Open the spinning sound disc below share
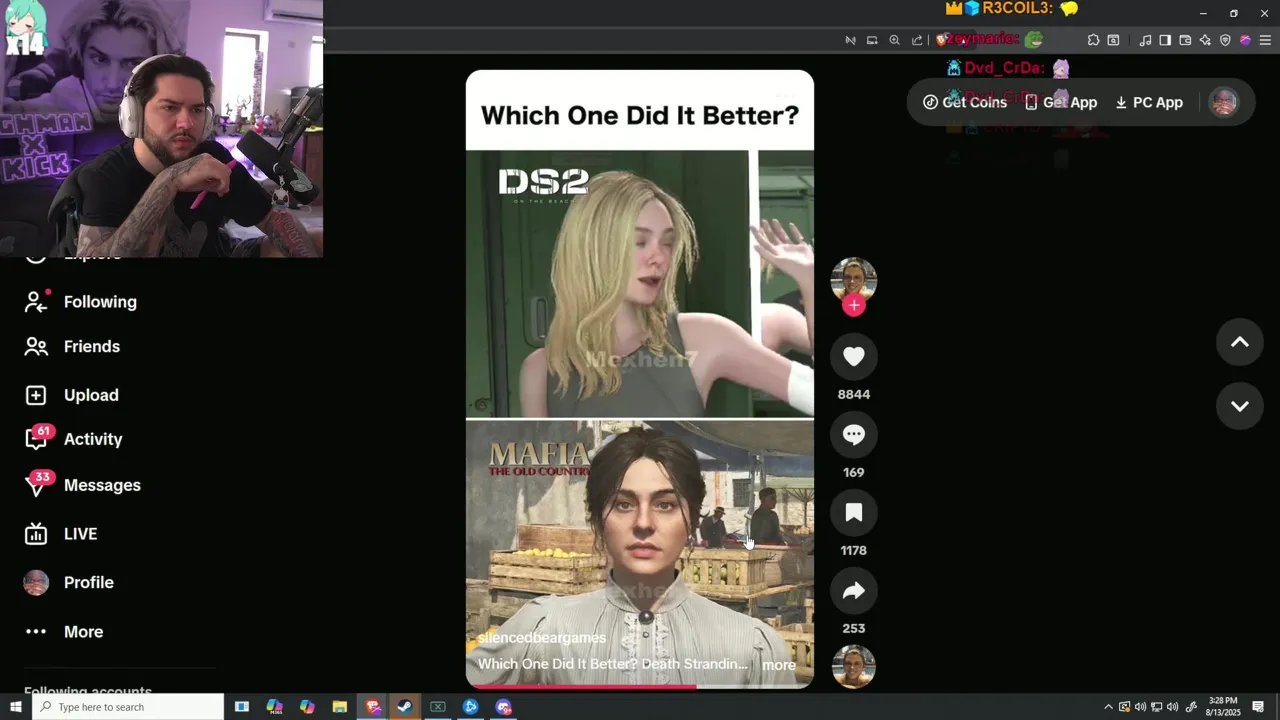 point(853,667)
